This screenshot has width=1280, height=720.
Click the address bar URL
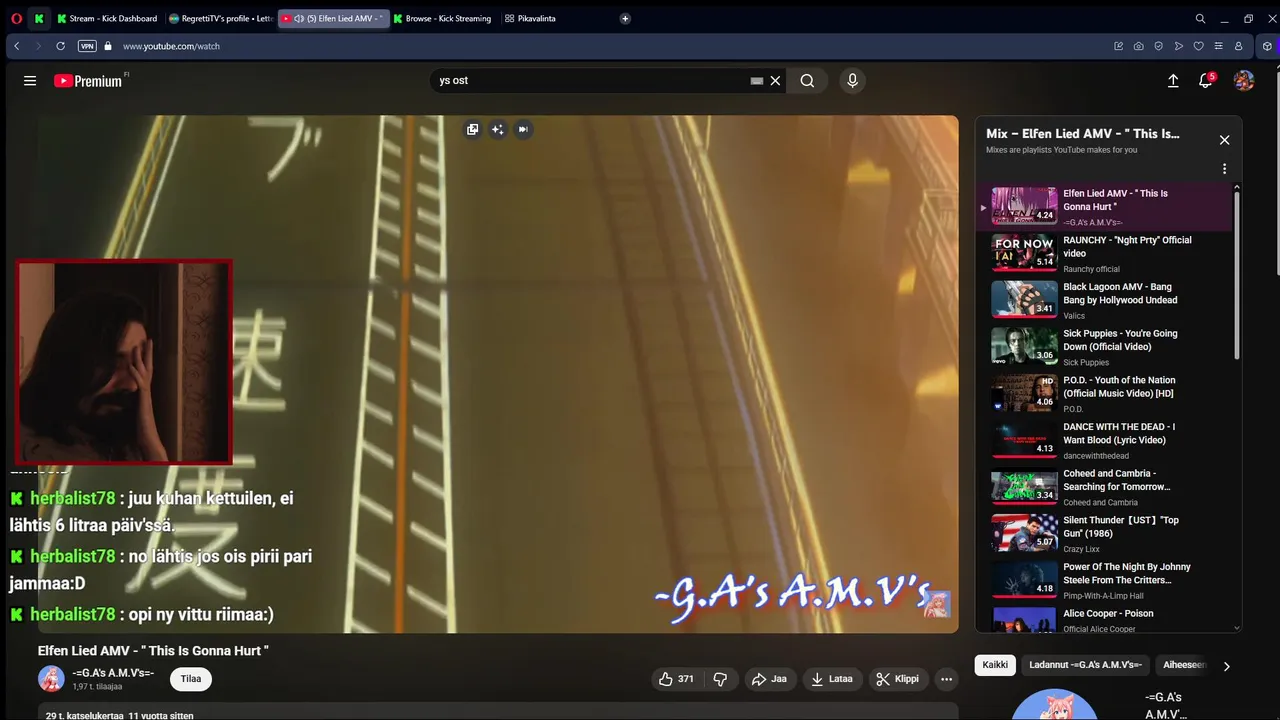click(x=171, y=46)
